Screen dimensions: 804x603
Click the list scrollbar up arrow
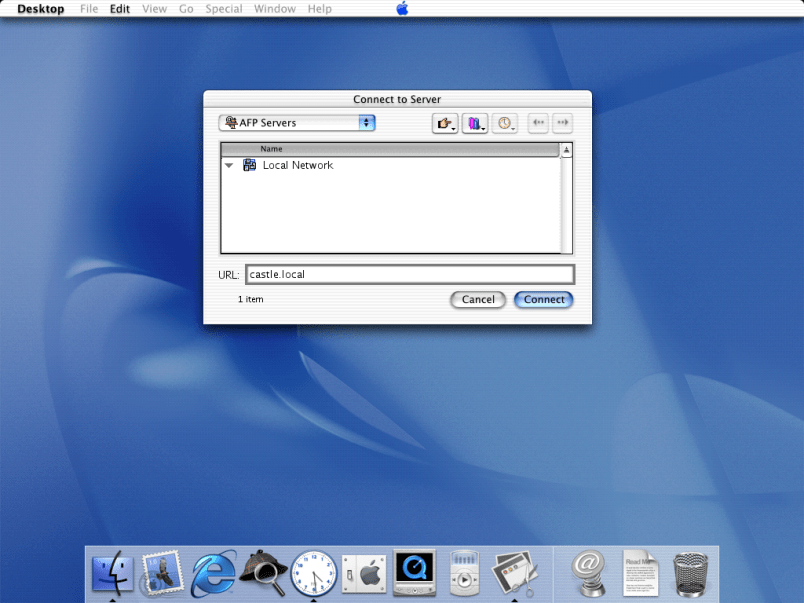pos(566,150)
